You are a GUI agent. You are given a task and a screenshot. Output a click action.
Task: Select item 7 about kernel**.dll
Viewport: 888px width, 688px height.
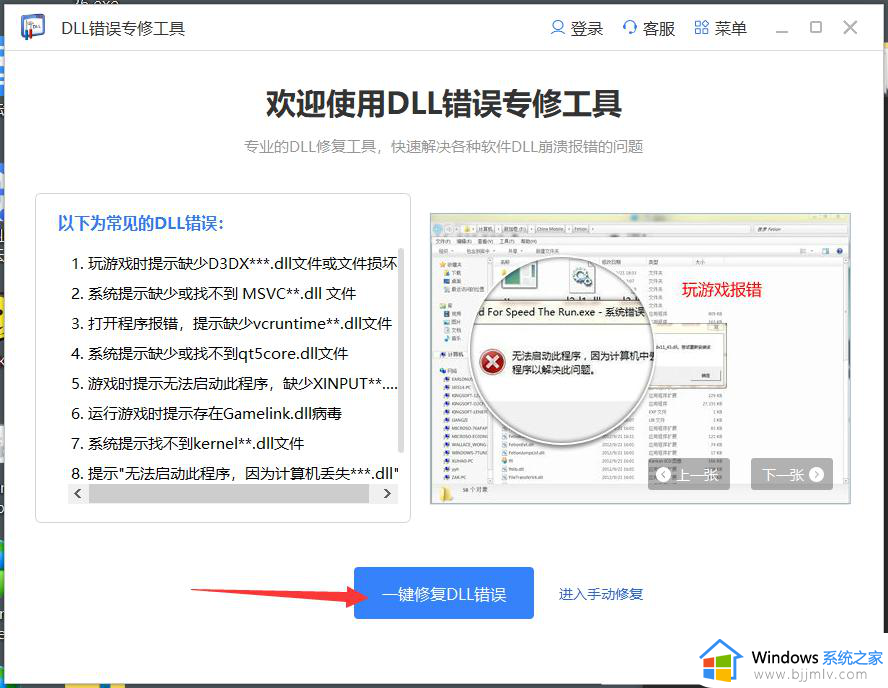(x=187, y=443)
